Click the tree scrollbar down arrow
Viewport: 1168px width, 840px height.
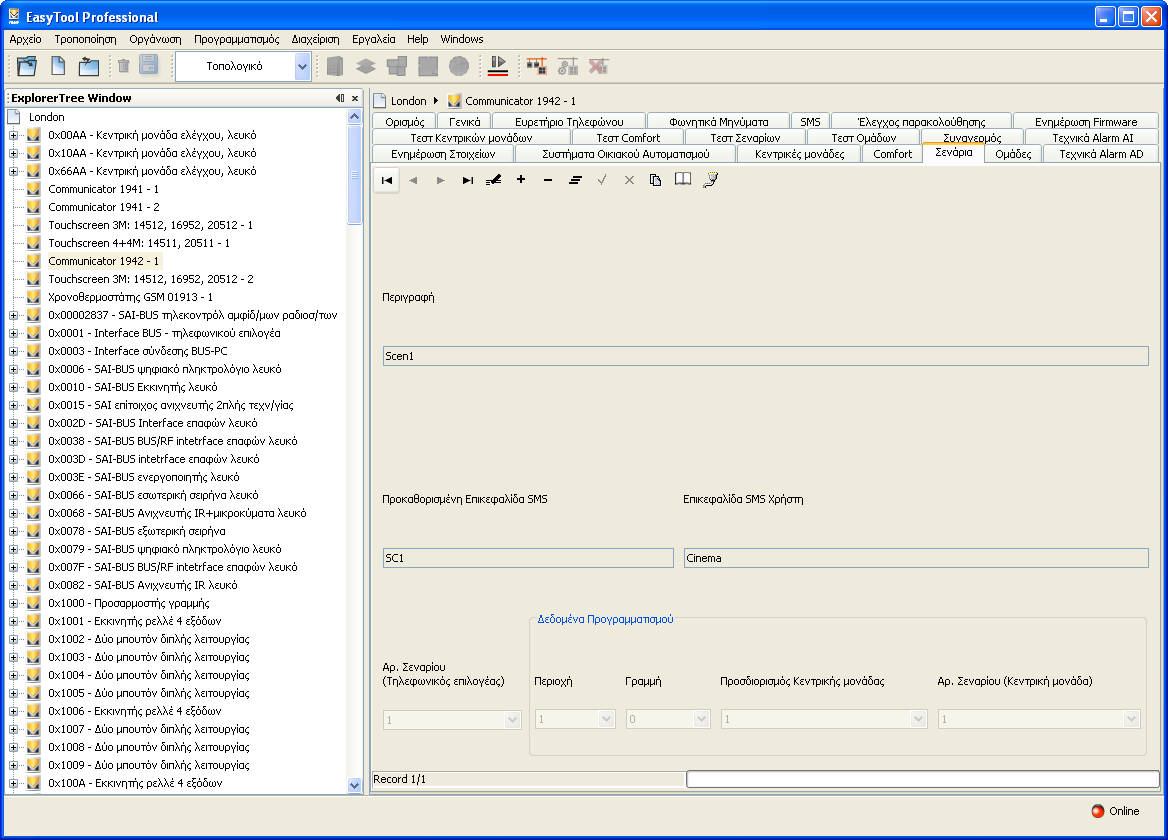(x=355, y=785)
